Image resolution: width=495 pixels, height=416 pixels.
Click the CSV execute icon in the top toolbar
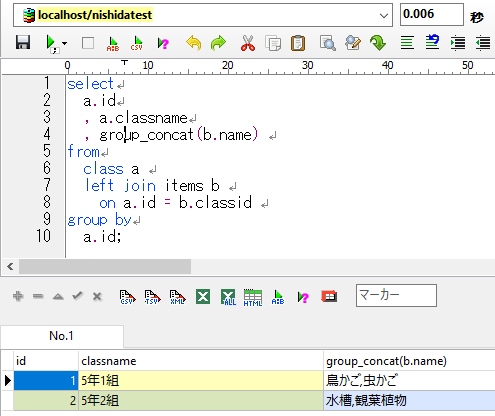[x=137, y=43]
